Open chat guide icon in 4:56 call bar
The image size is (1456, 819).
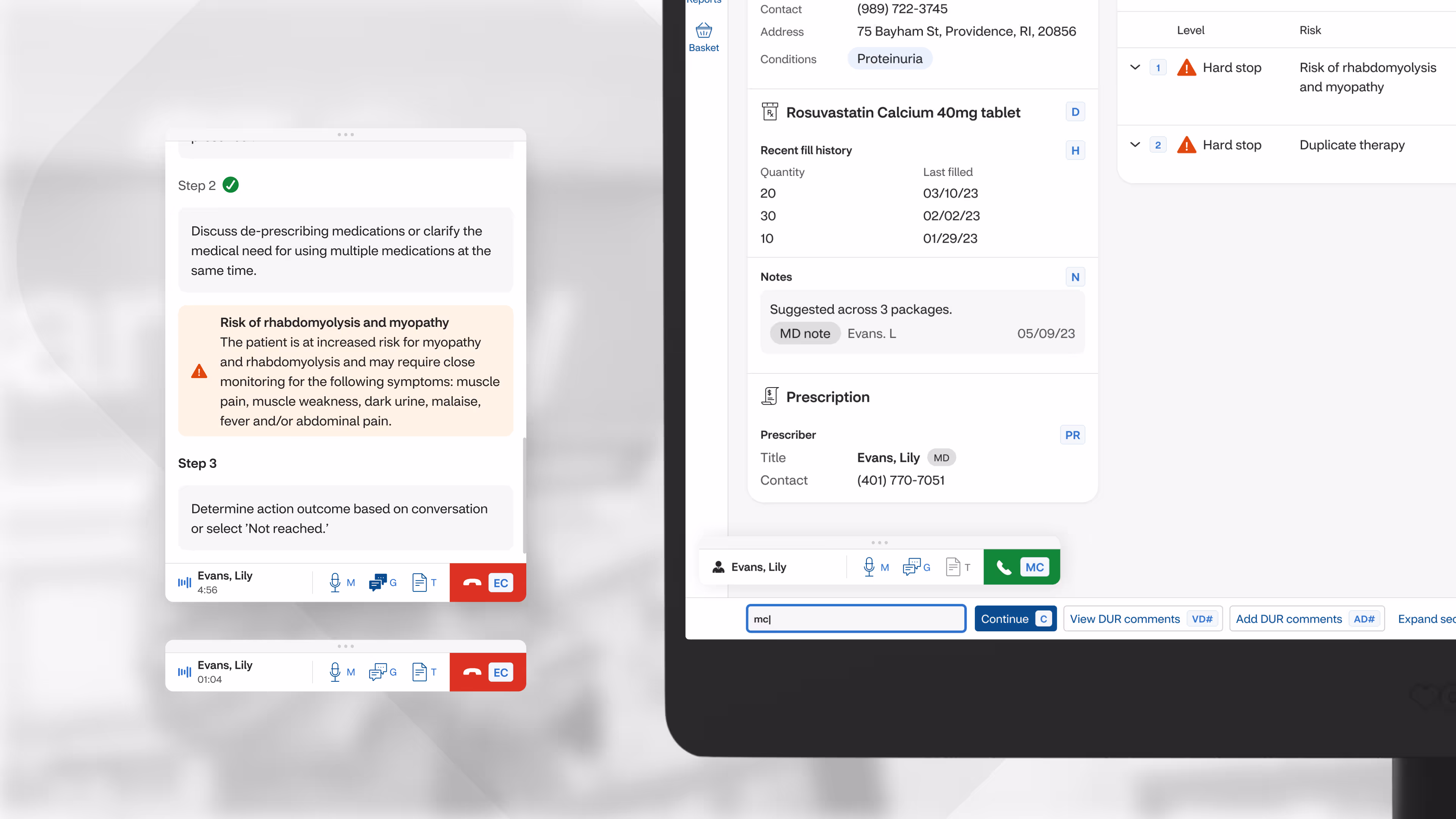(378, 582)
